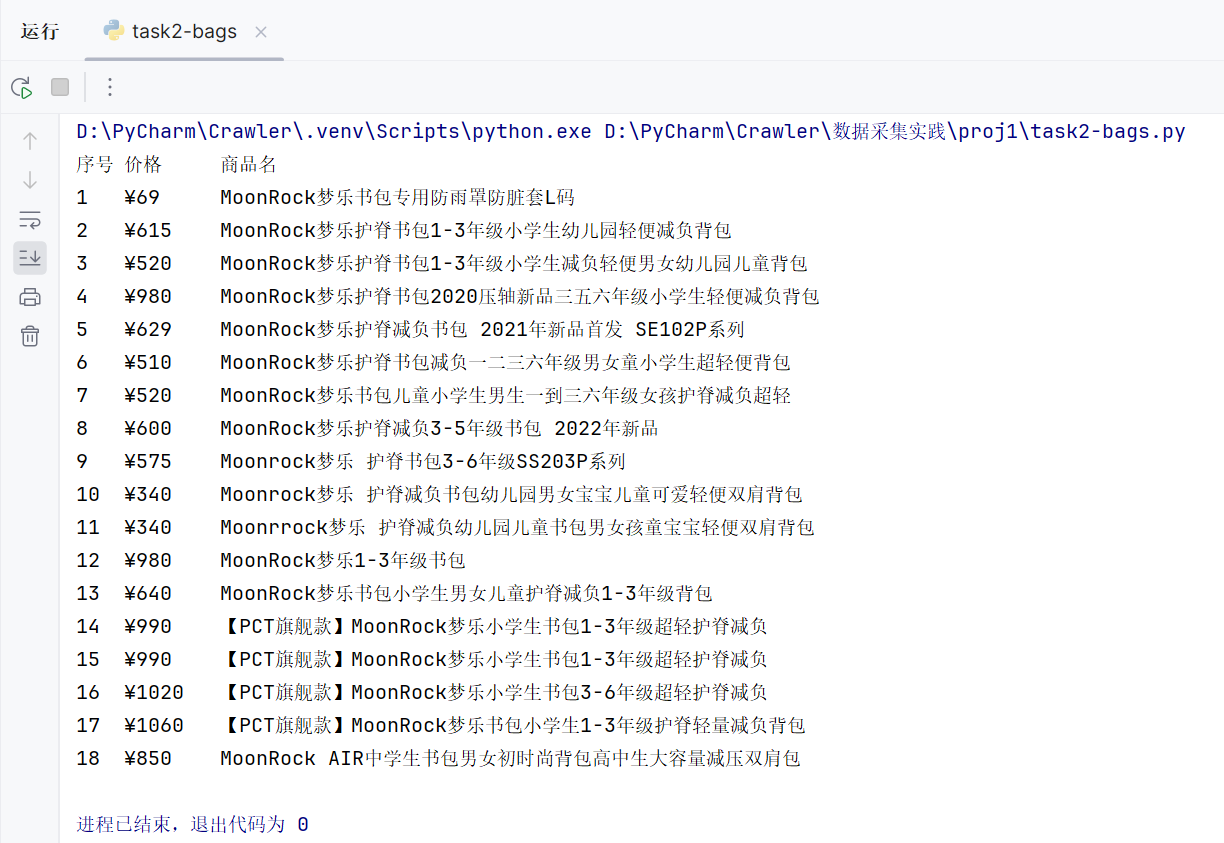This screenshot has width=1224, height=843.
Task: Toggle soft-wrap for console output
Action: (30, 219)
